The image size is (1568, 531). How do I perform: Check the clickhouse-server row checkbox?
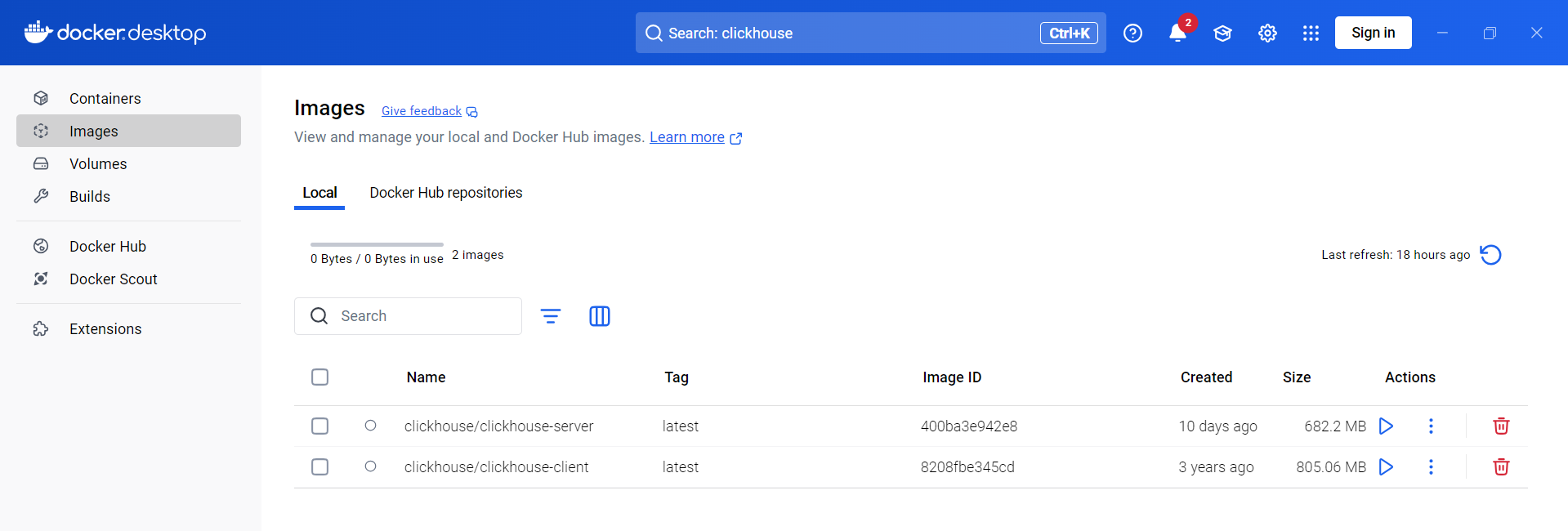(320, 426)
